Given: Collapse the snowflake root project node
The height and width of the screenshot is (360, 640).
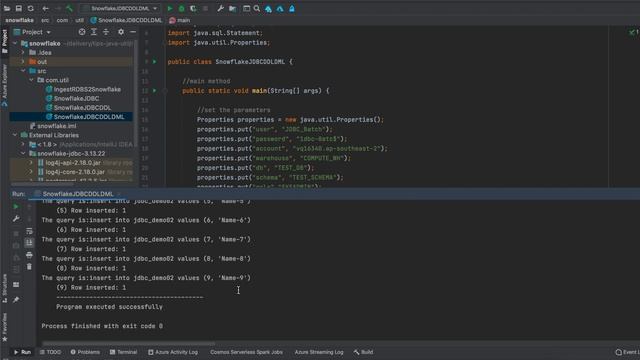Looking at the screenshot, I should point(16,43).
